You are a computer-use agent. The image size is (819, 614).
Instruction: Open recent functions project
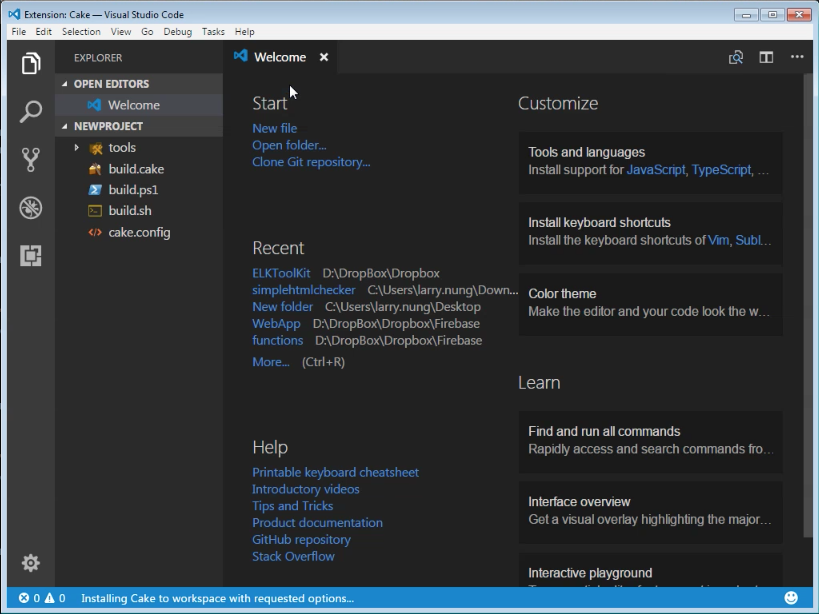point(277,340)
